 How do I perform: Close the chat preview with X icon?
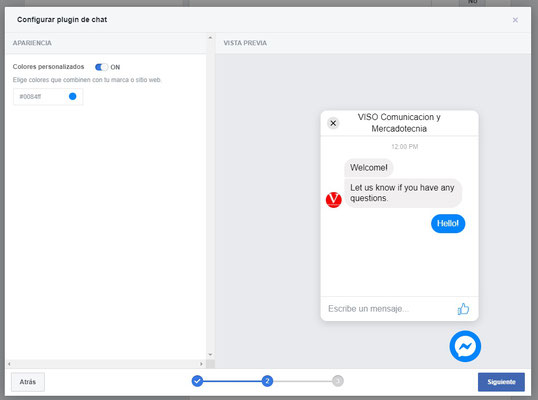click(333, 123)
